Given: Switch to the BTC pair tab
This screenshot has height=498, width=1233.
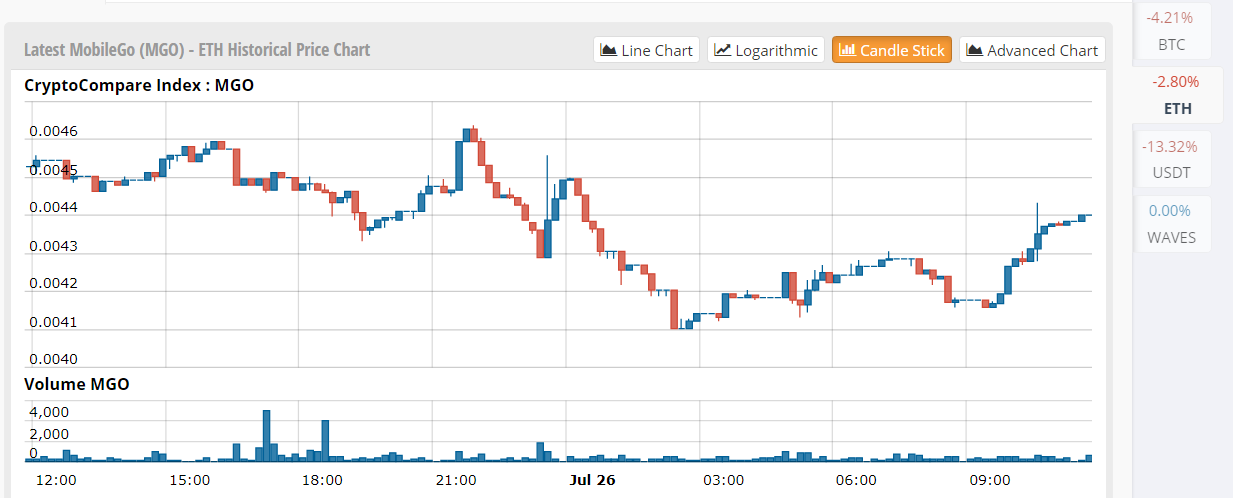Looking at the screenshot, I should [x=1171, y=31].
